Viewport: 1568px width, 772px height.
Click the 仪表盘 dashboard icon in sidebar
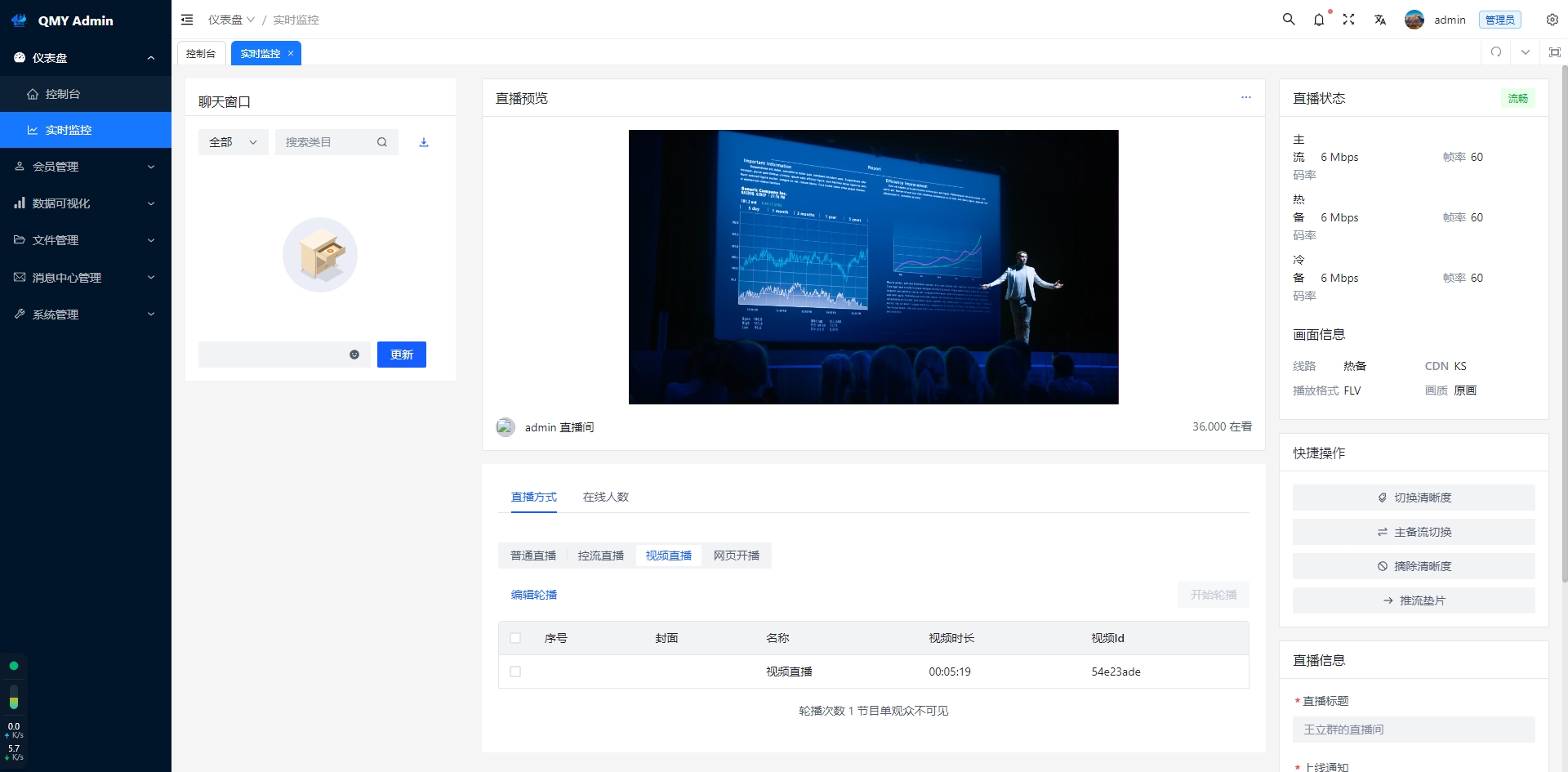(x=20, y=58)
